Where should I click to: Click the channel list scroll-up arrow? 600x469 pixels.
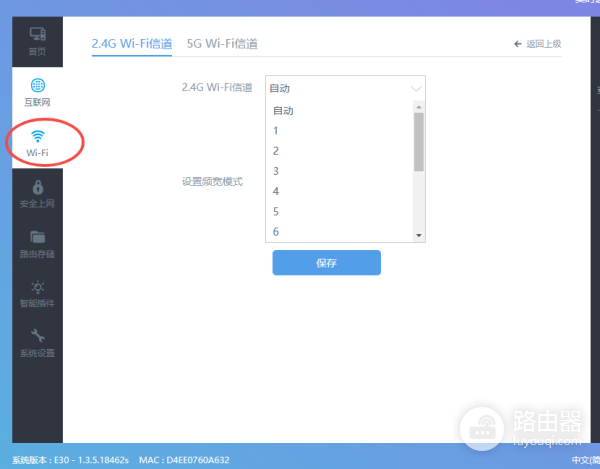point(419,107)
